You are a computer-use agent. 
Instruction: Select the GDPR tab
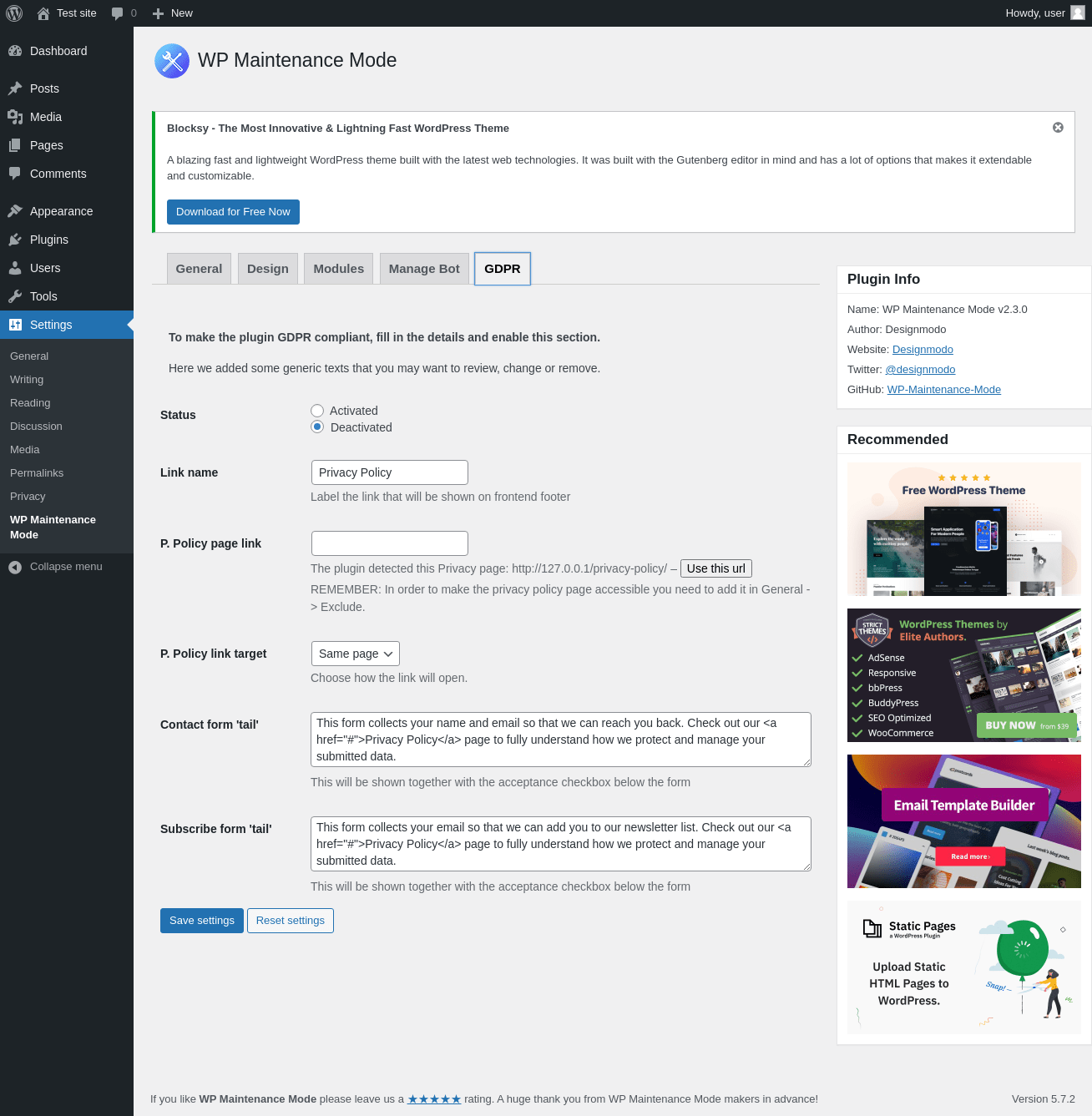coord(503,269)
